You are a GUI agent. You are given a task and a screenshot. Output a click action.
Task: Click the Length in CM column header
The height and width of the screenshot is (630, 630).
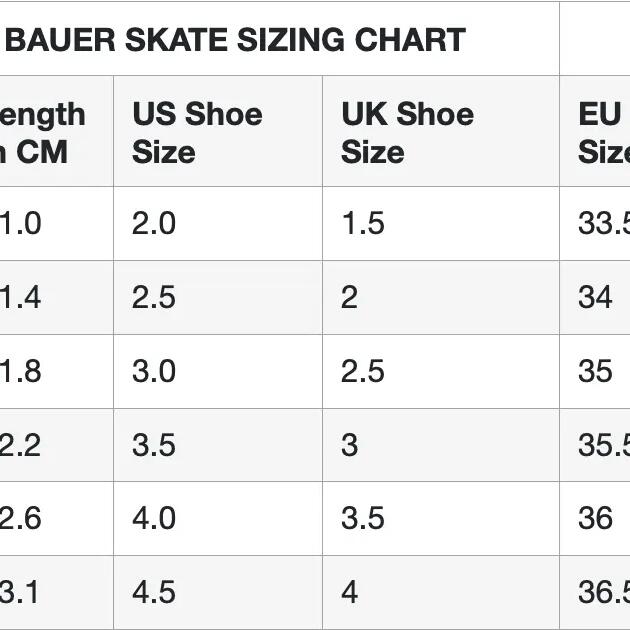[x=56, y=131]
